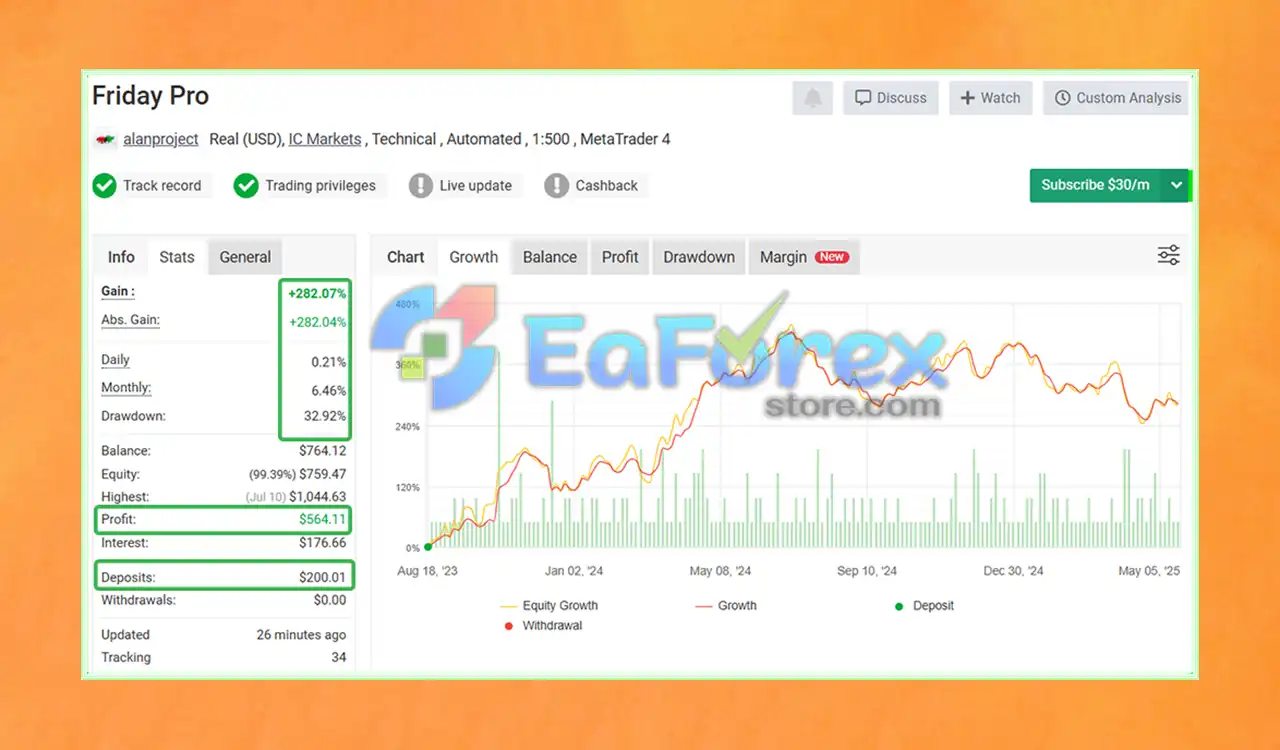1280x750 pixels.
Task: Click the Abs. Gain value +282.04%
Action: [317, 322]
